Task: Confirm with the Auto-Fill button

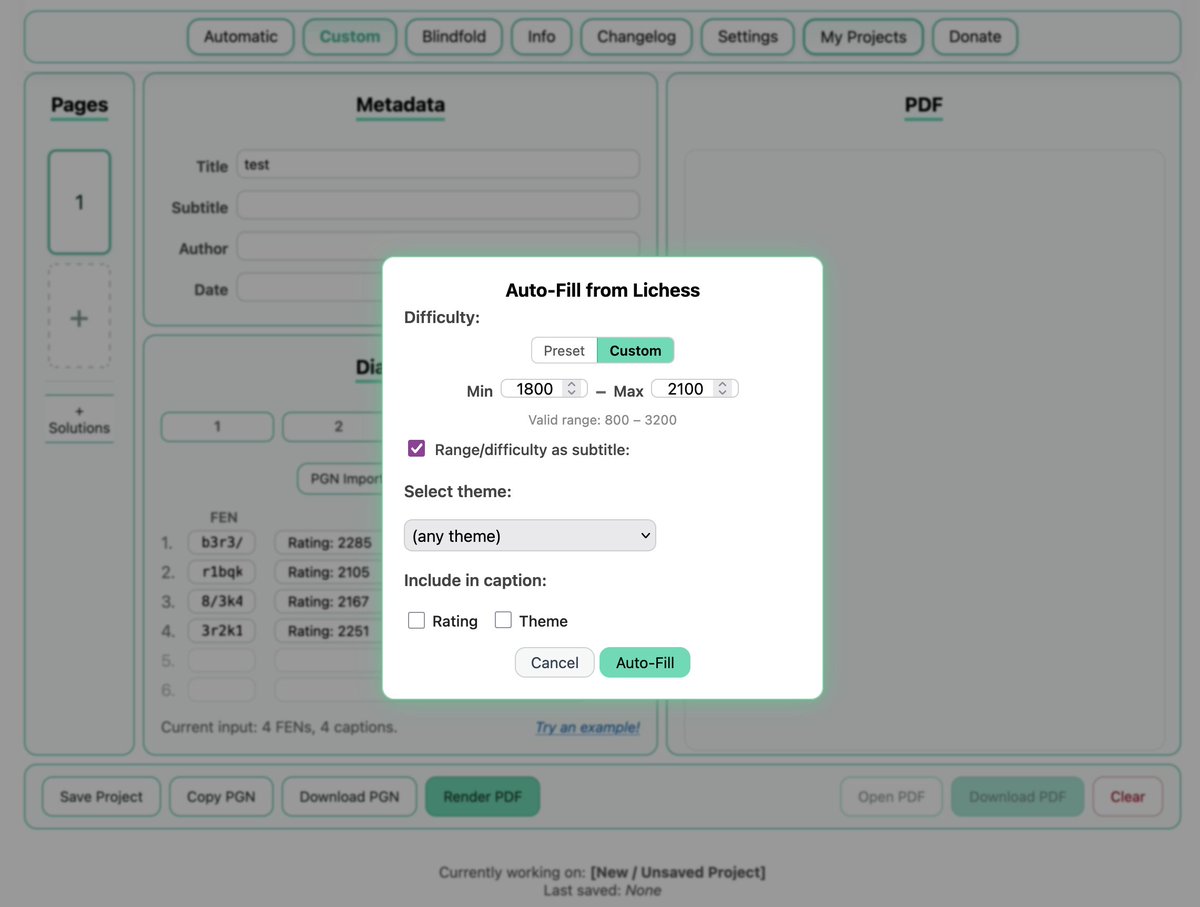Action: [645, 663]
